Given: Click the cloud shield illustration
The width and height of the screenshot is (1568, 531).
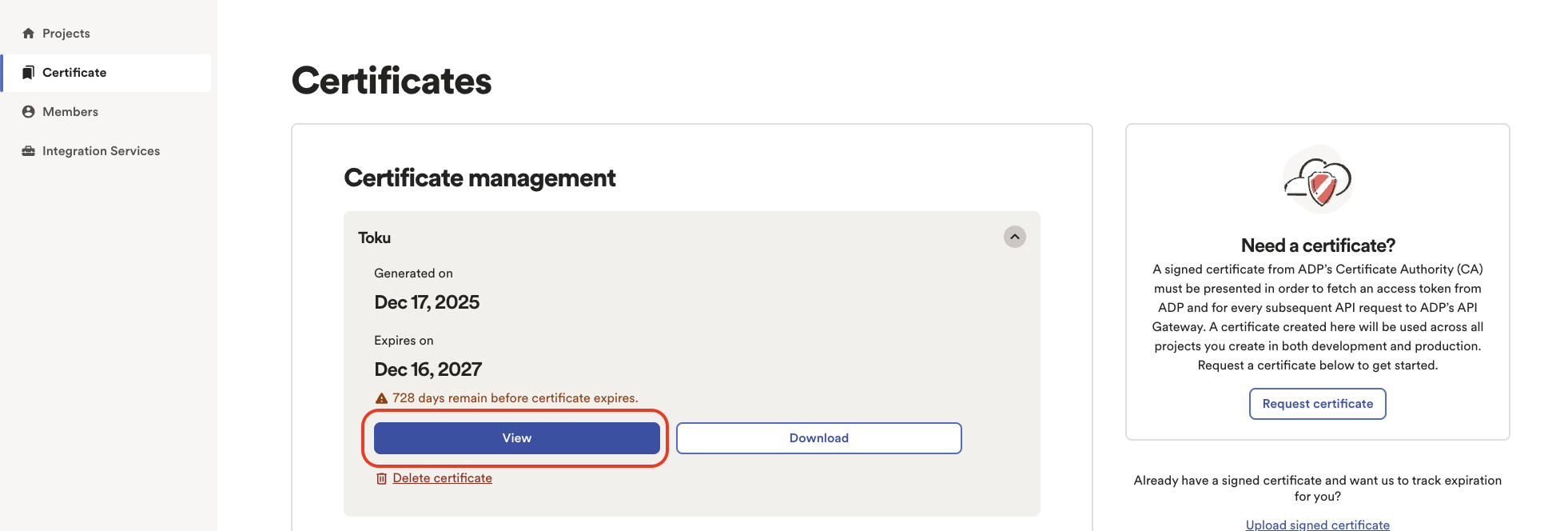Looking at the screenshot, I should click(1318, 180).
